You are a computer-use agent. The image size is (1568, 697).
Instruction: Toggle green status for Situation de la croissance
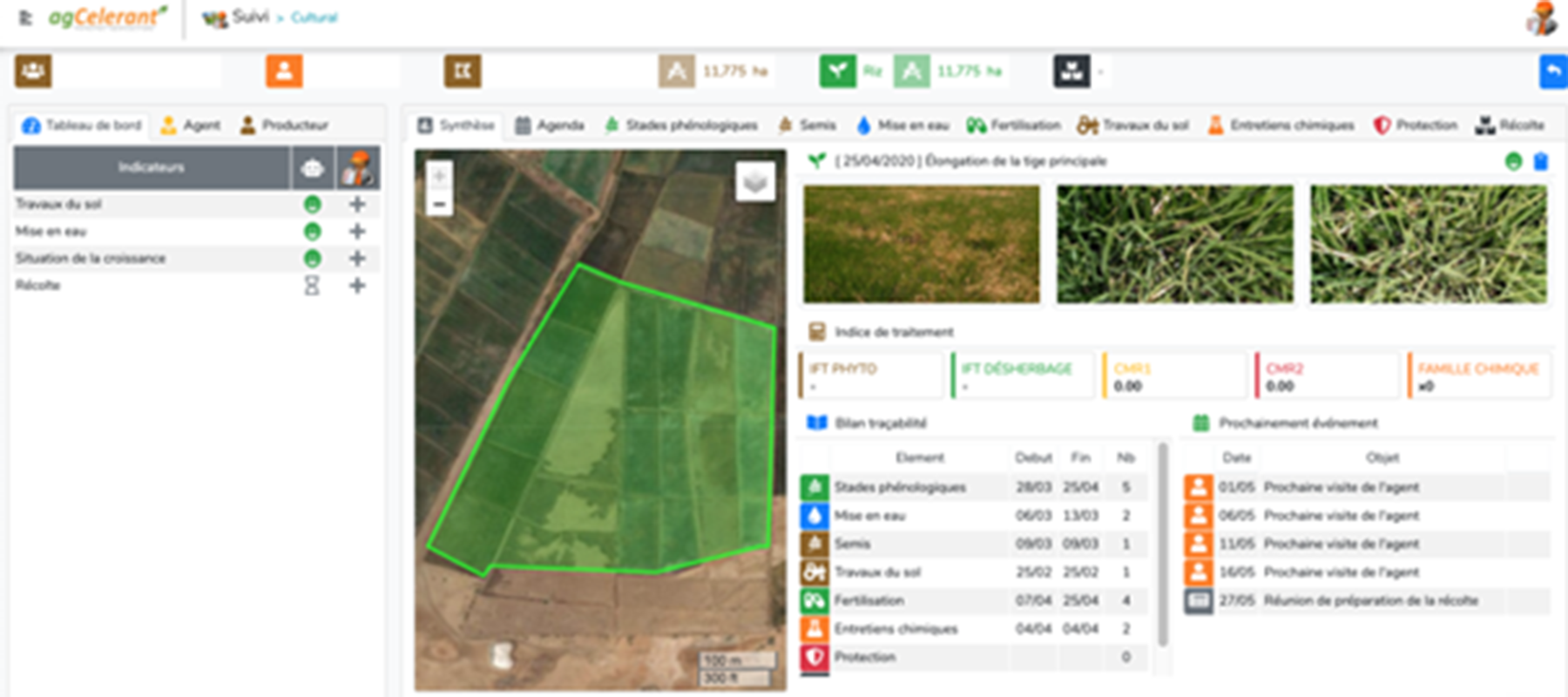312,259
